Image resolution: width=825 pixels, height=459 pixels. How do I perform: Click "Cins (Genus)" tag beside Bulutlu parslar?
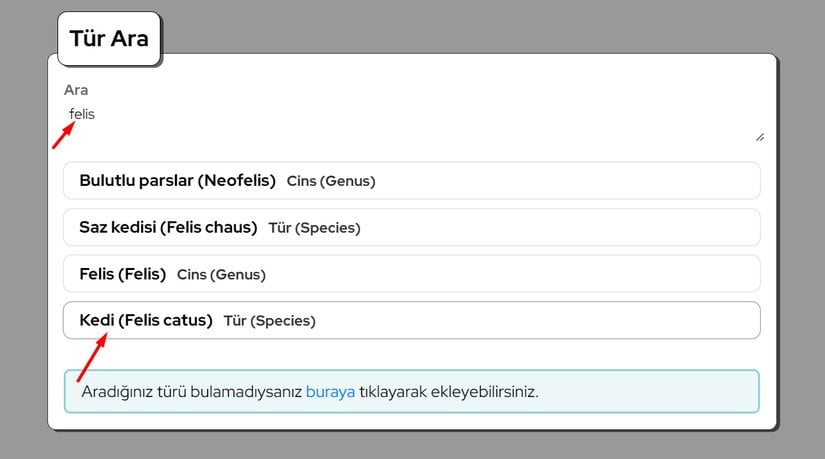[x=331, y=182]
